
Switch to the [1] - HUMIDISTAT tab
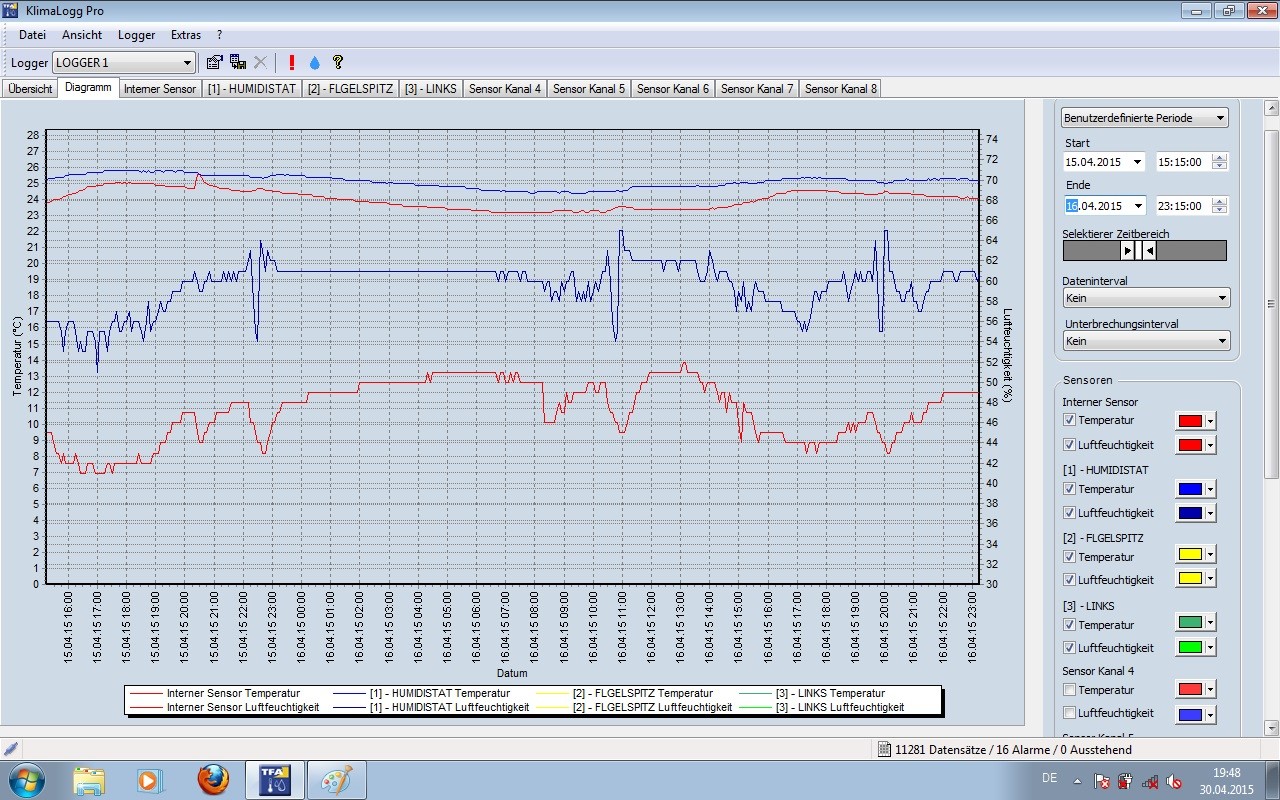251,89
